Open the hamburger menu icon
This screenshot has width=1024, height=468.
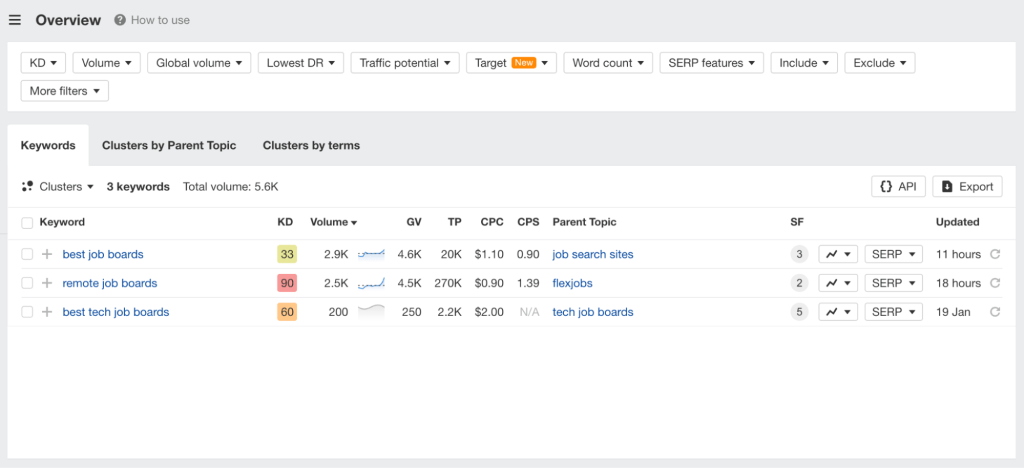pyautogui.click(x=15, y=20)
